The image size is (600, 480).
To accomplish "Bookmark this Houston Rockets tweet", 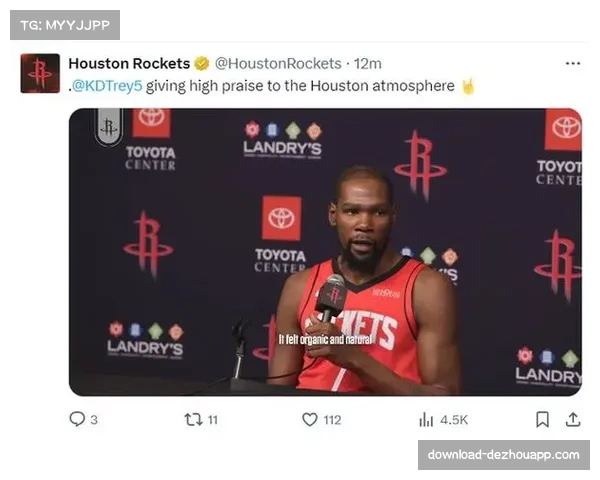I will click(542, 420).
